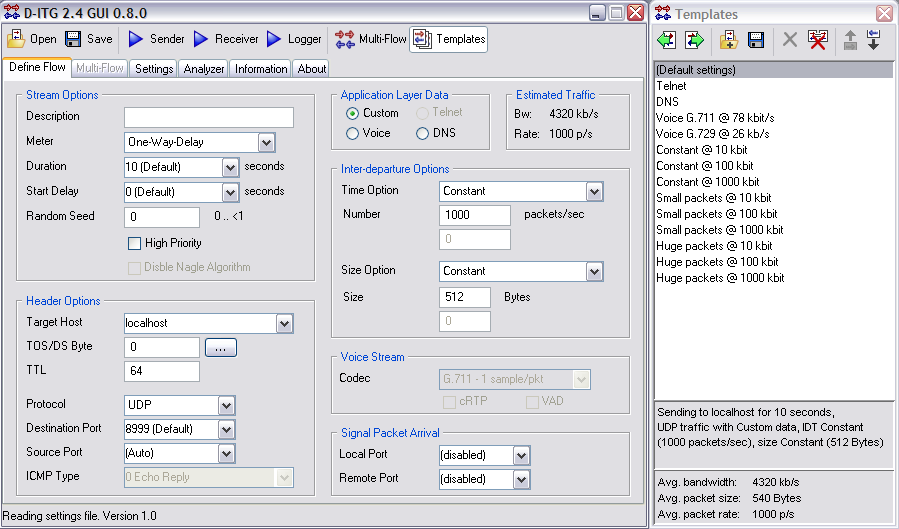899x529 pixels.
Task: Select the Telnet template in list
Action: click(773, 86)
